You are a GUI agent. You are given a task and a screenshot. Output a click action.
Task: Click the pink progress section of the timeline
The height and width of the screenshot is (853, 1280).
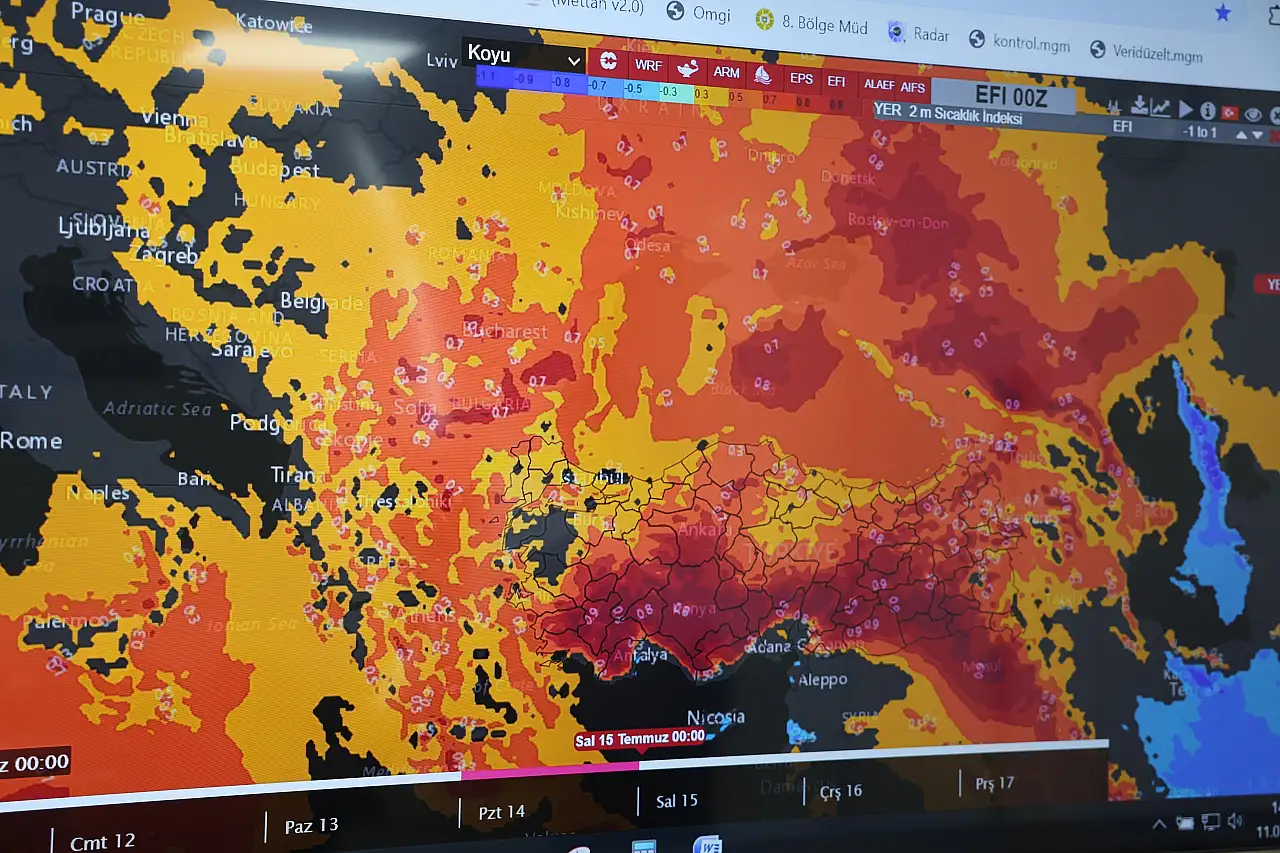coord(550,770)
